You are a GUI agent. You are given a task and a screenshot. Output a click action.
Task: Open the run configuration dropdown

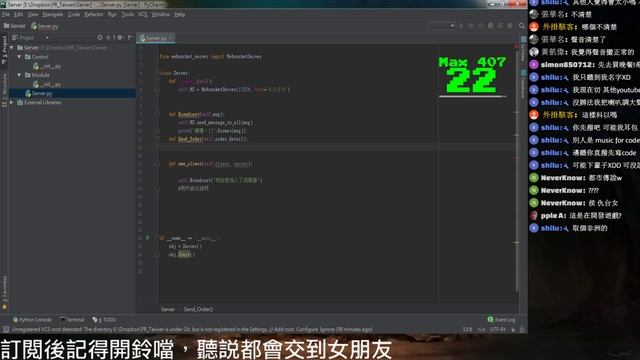(442, 26)
